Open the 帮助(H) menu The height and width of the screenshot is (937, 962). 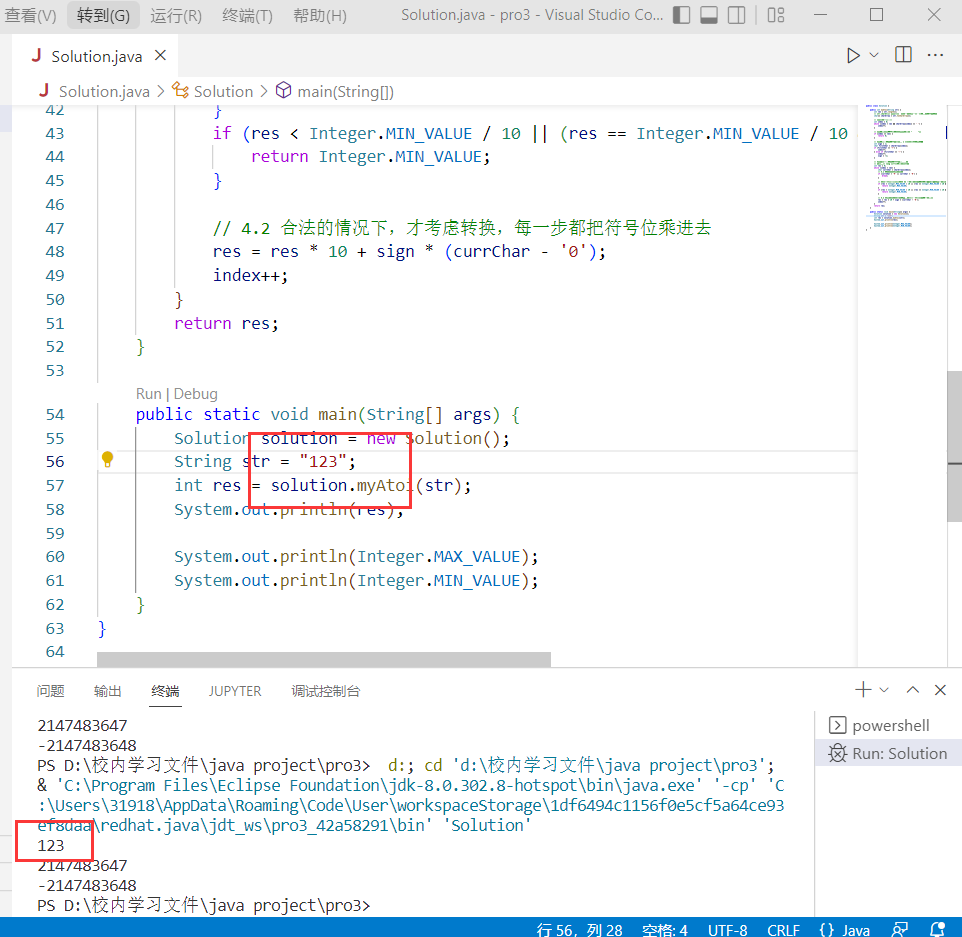(x=320, y=15)
